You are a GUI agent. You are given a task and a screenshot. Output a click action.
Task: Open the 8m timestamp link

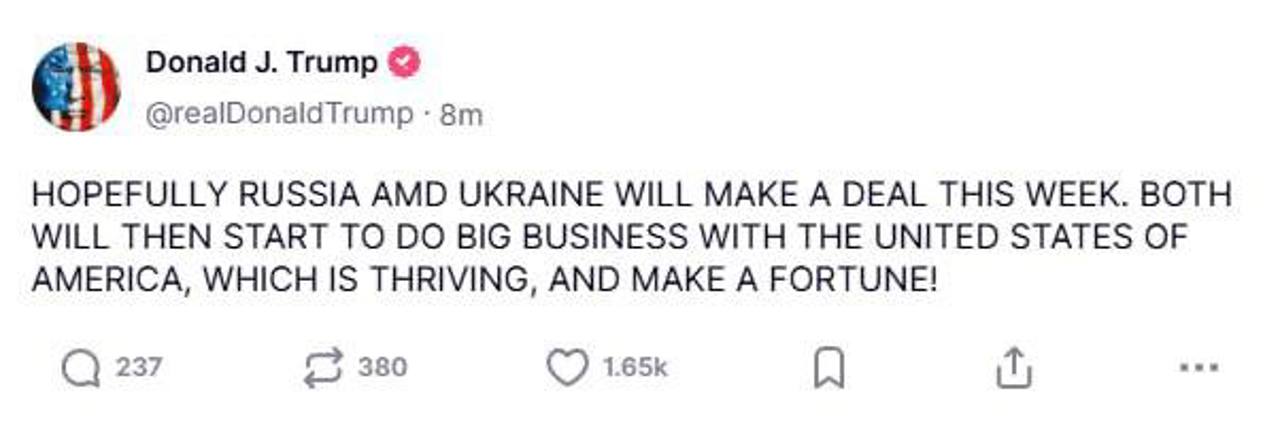coord(461,116)
